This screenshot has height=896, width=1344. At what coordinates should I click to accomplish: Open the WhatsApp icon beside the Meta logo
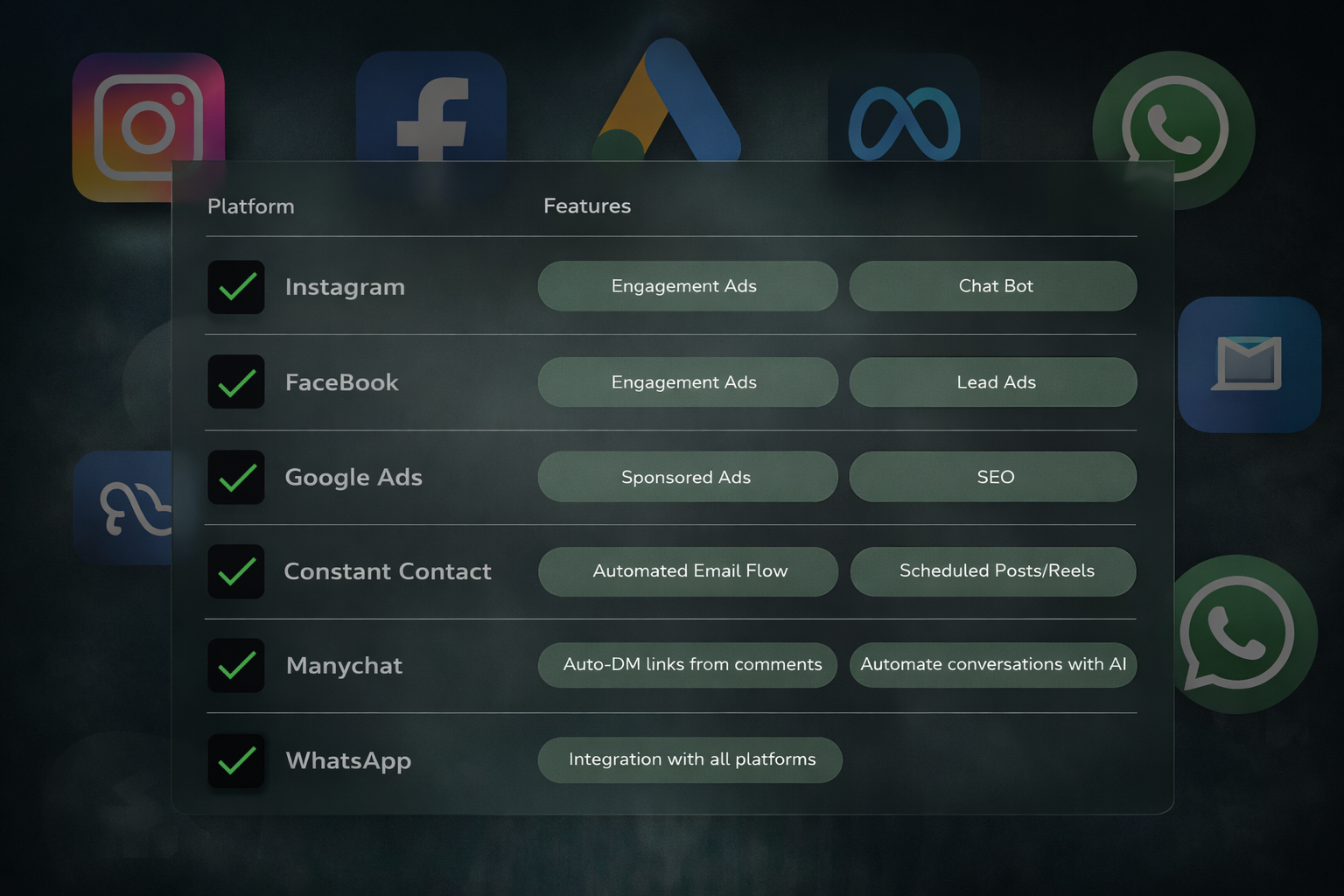[x=1174, y=129]
